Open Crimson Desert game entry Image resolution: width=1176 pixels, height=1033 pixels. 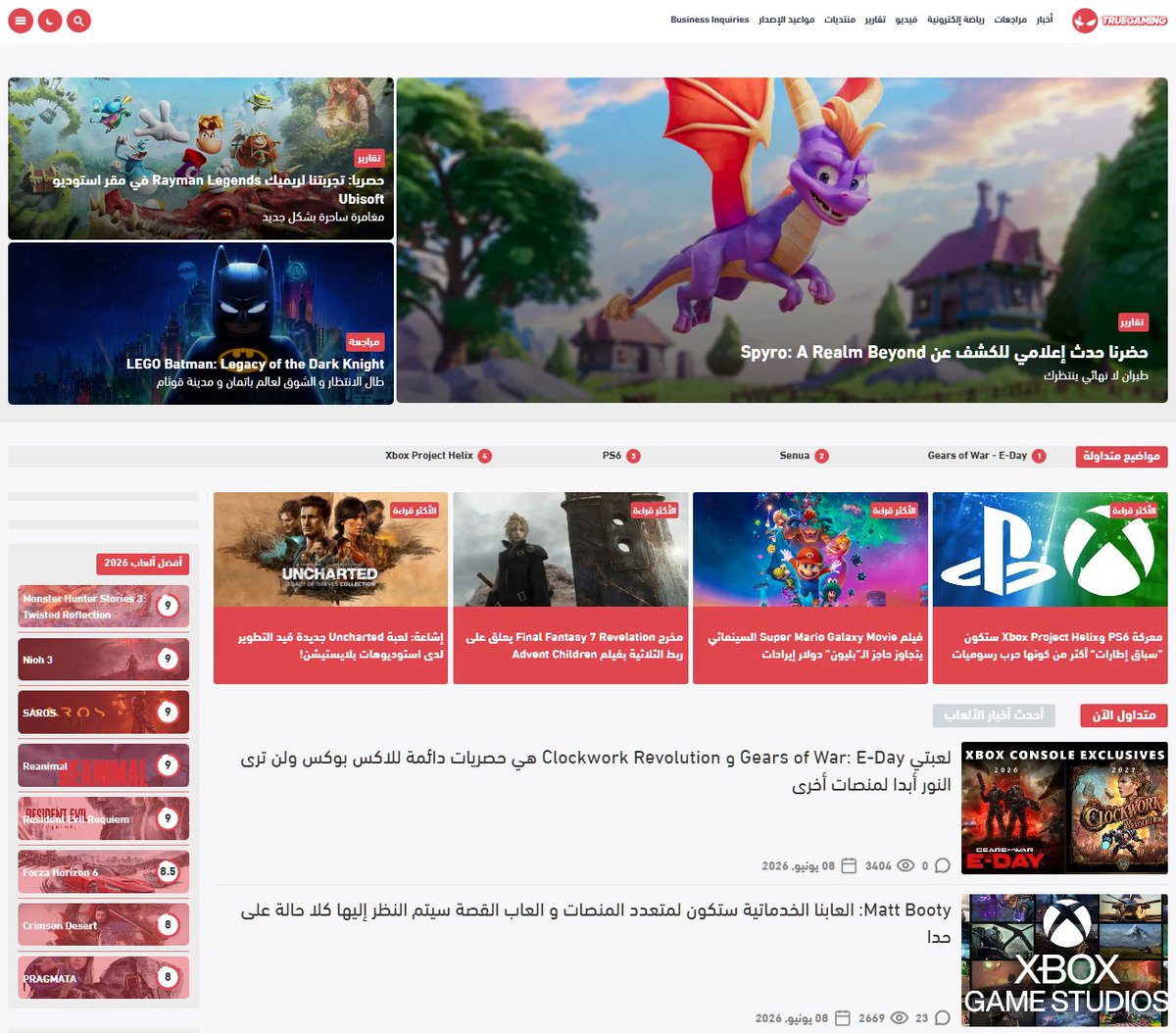click(x=103, y=924)
